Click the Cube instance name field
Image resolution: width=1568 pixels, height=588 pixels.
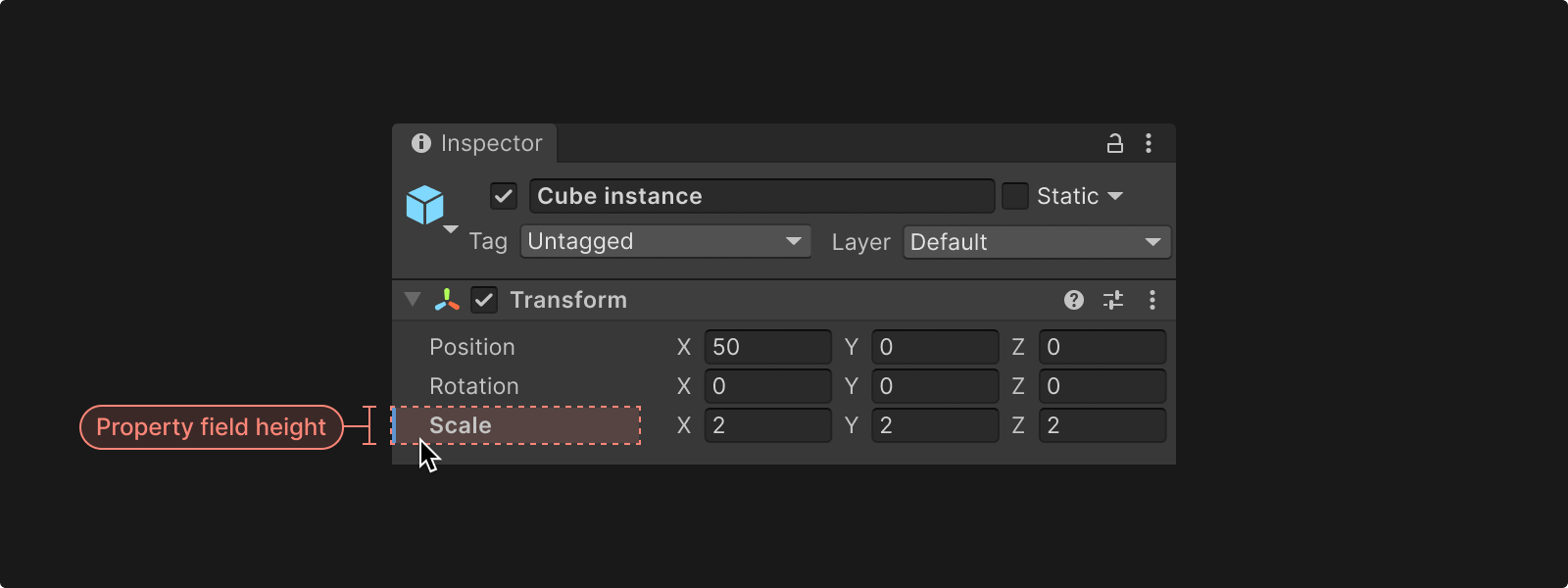[761, 196]
